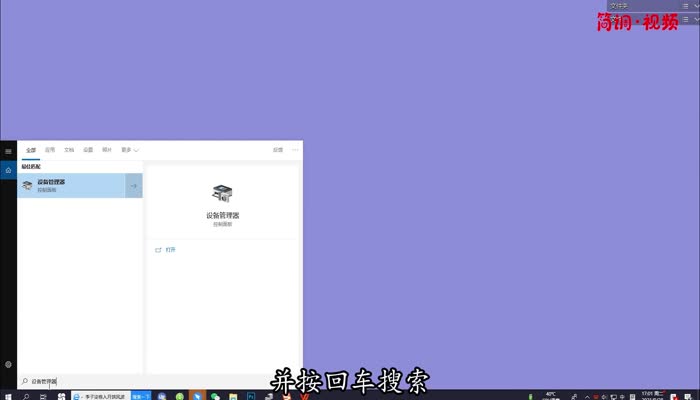The width and height of the screenshot is (700, 400).
Task: Open File Explorer folder icon on taskbar
Action: [x=234, y=397]
